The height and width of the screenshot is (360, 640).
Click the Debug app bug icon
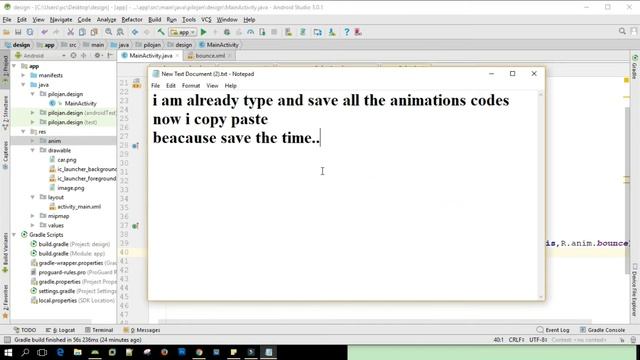point(227,32)
